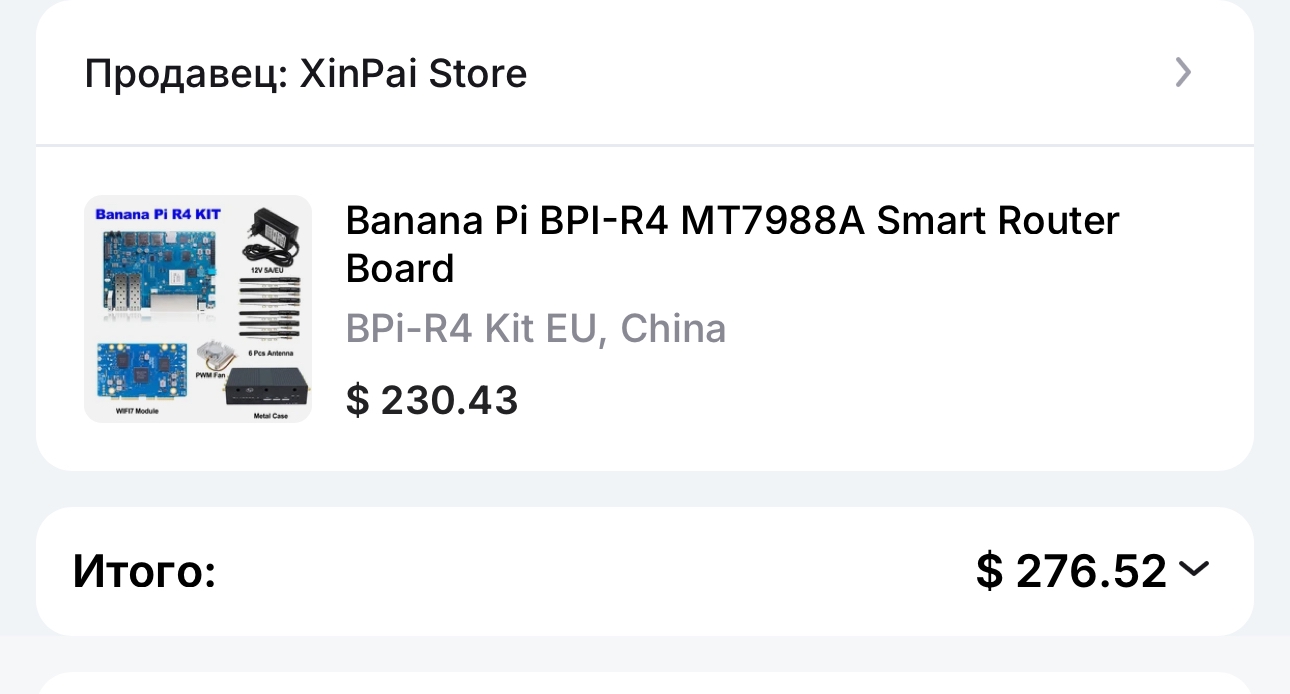Image resolution: width=1290 pixels, height=694 pixels.
Task: Tap the 'BPi-R4 Kit EU, China' variant text
Action: tap(536, 328)
